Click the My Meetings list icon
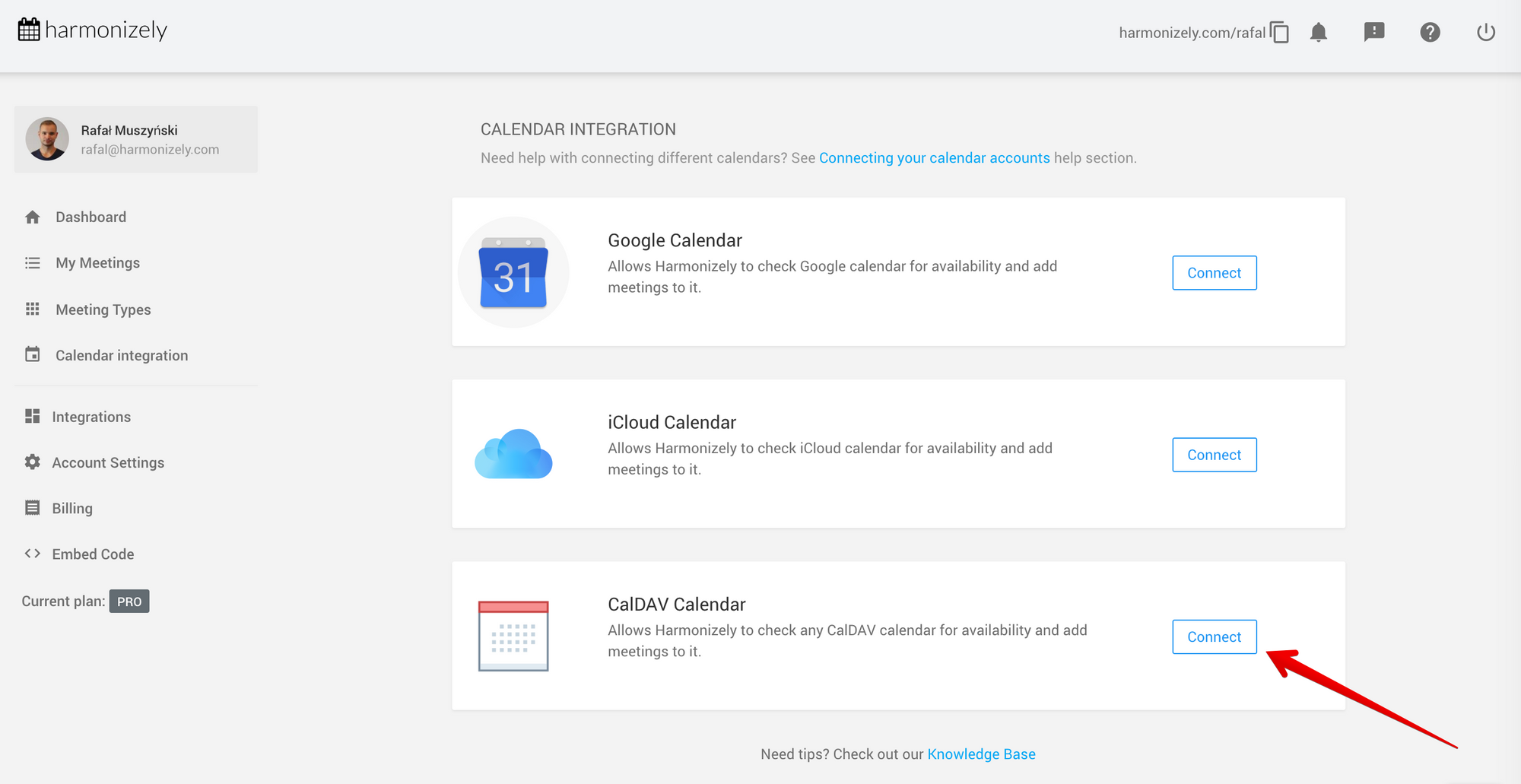The width and height of the screenshot is (1521, 784). (x=32, y=263)
